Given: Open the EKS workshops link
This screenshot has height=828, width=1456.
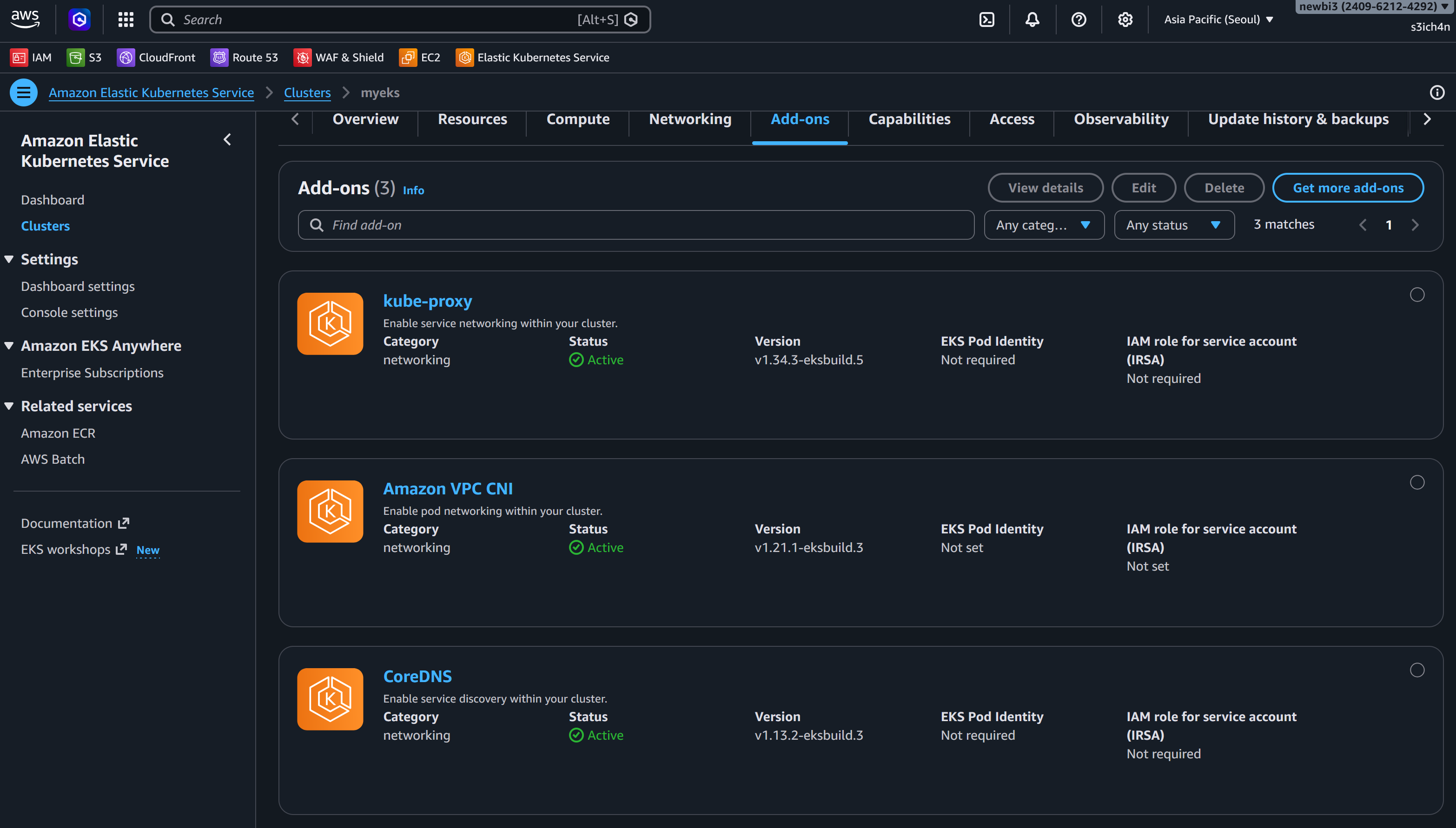Looking at the screenshot, I should click(66, 549).
